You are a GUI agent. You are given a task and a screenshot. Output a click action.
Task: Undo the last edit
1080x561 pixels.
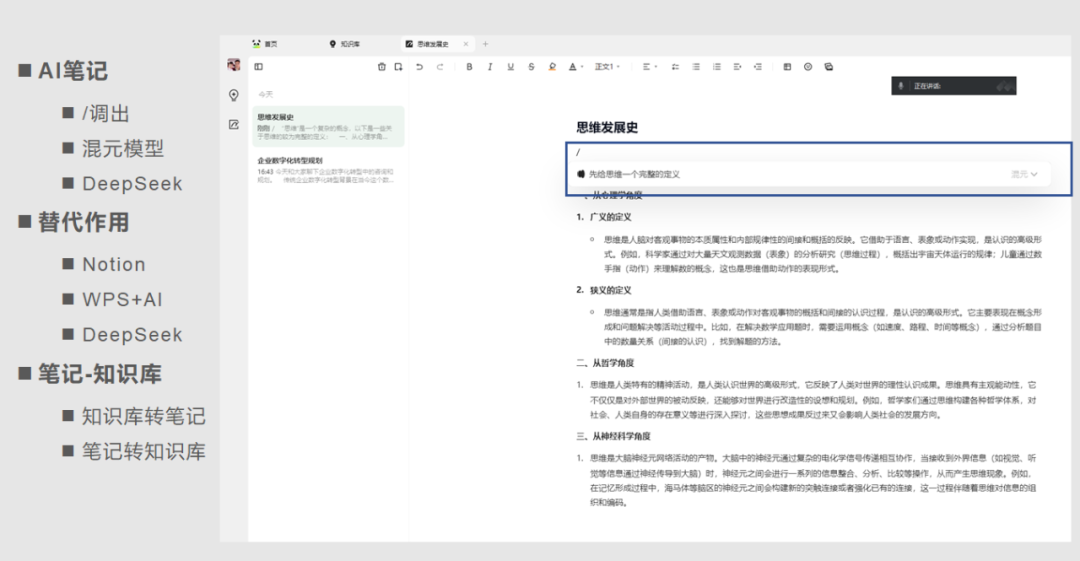(x=419, y=67)
